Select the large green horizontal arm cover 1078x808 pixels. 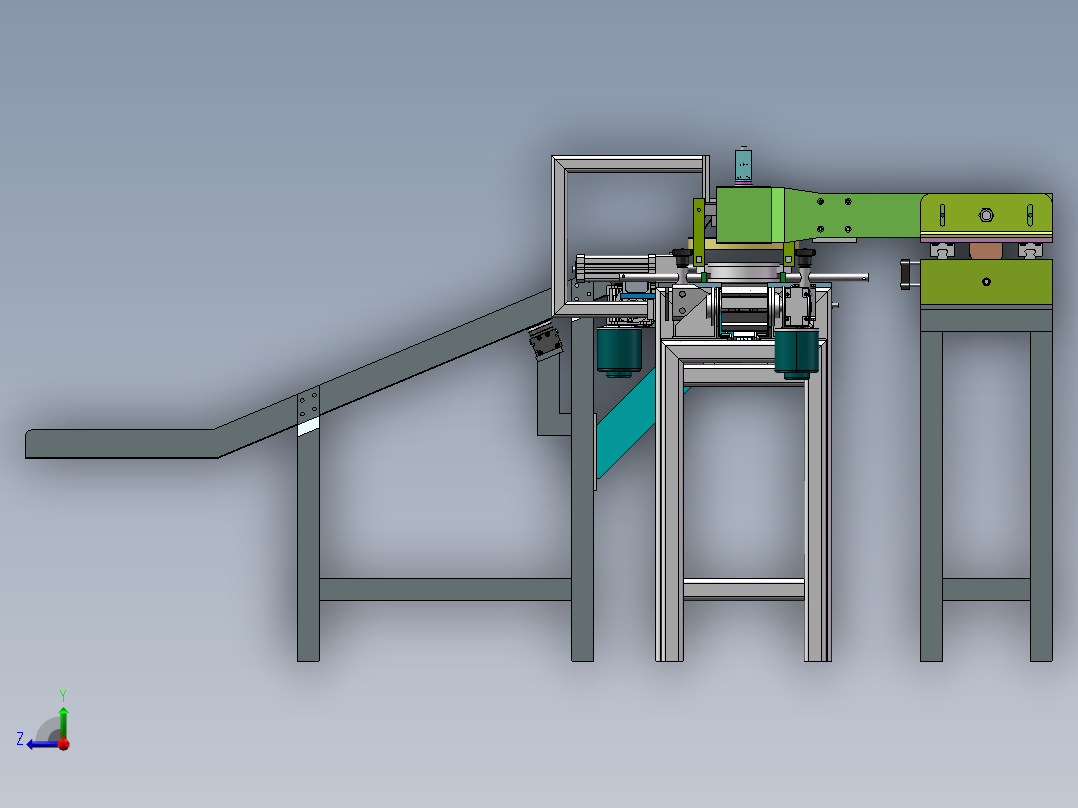point(852,215)
